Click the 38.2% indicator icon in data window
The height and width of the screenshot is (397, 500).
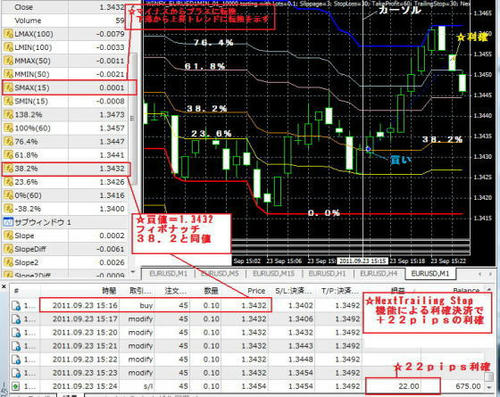[x=8, y=169]
